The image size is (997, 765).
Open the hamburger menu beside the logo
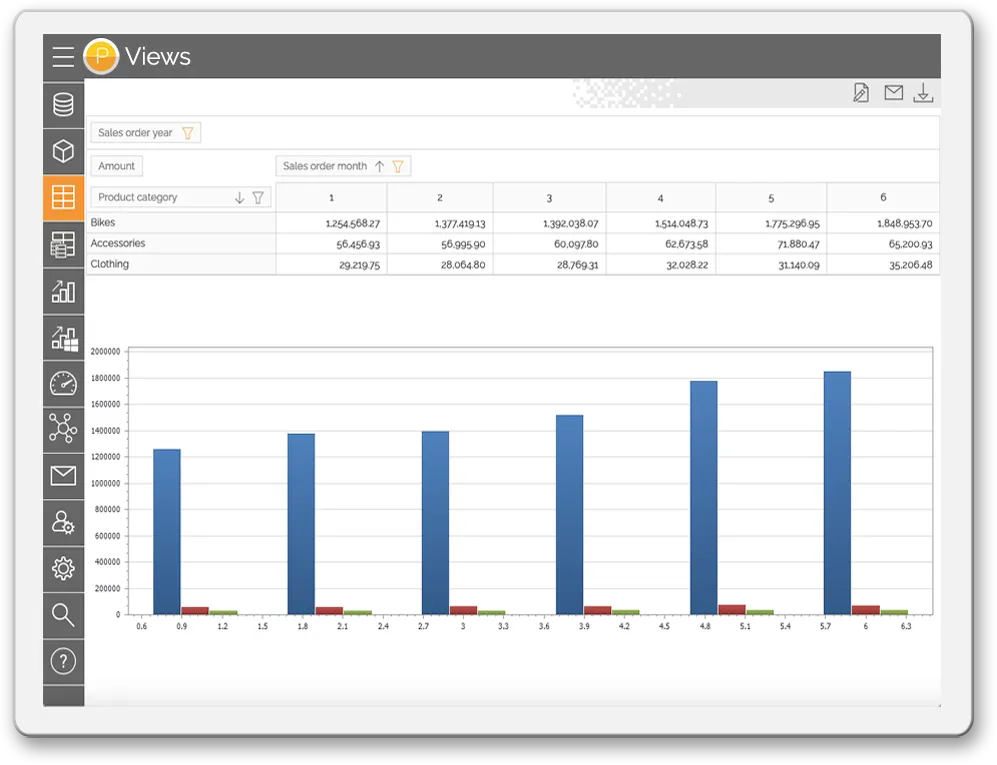pyautogui.click(x=63, y=57)
